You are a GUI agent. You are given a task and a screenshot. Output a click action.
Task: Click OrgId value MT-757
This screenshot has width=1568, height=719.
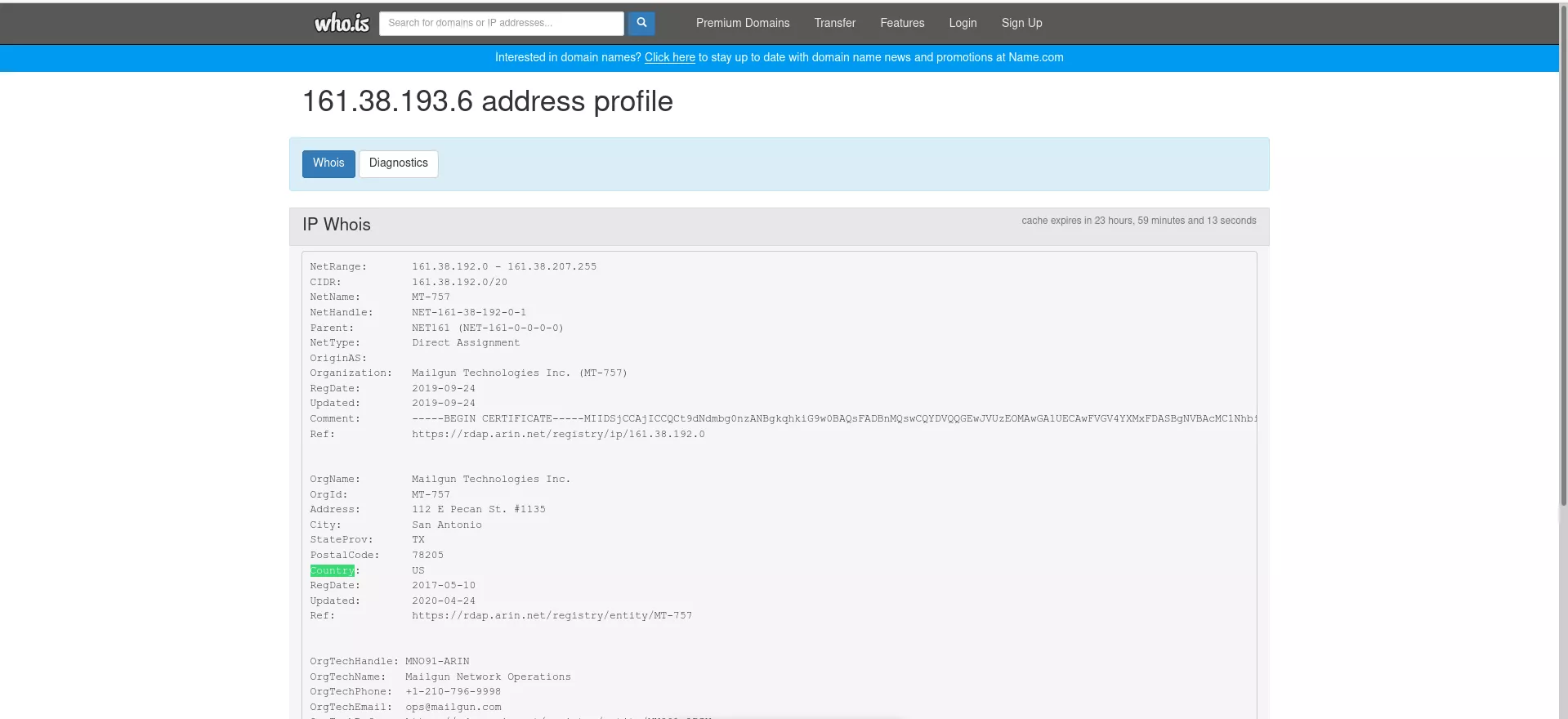[431, 495]
